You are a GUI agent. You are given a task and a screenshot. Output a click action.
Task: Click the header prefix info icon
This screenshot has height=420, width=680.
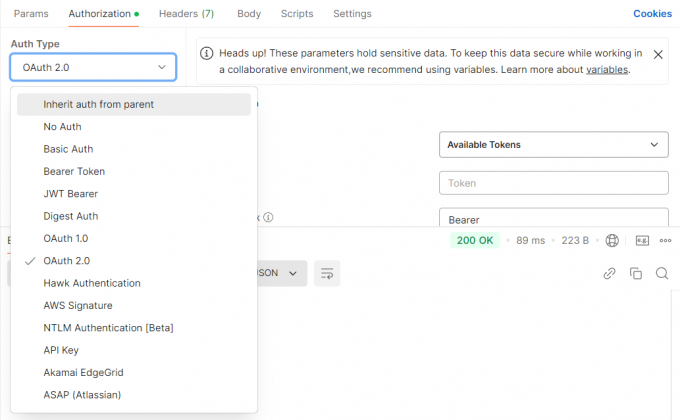pos(268,217)
